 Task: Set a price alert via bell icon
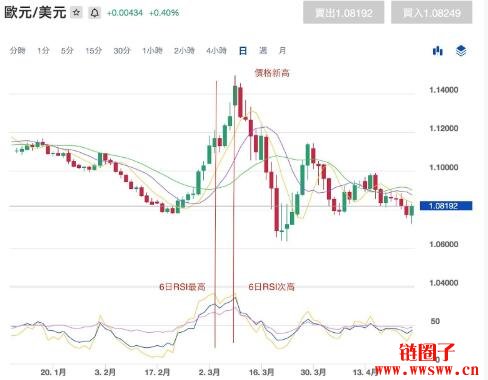(x=95, y=13)
